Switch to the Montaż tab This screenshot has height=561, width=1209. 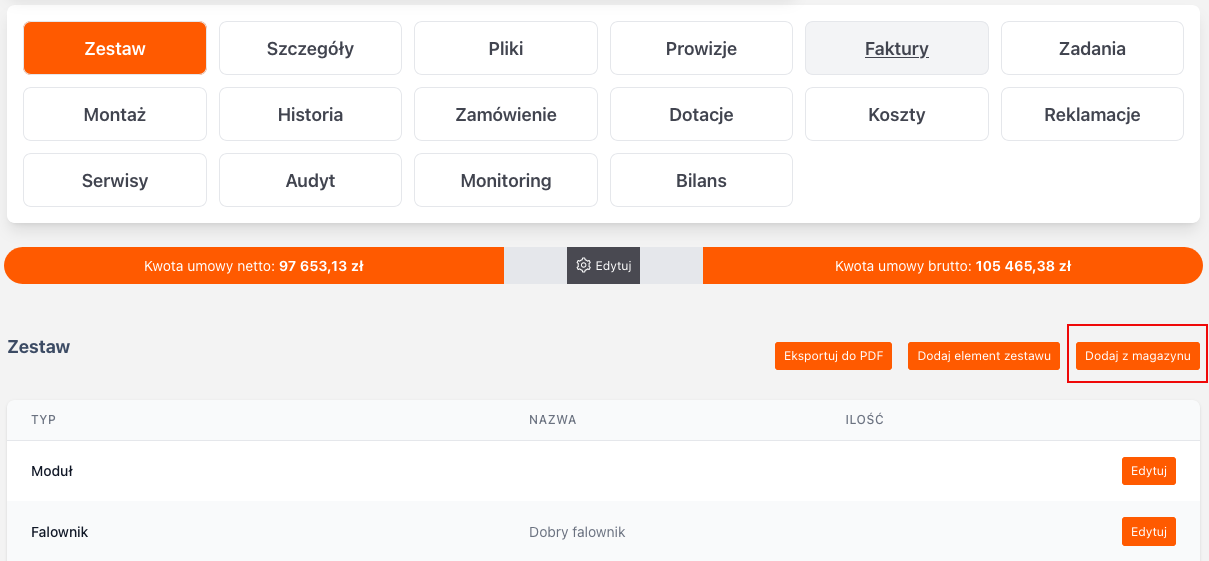(x=115, y=114)
